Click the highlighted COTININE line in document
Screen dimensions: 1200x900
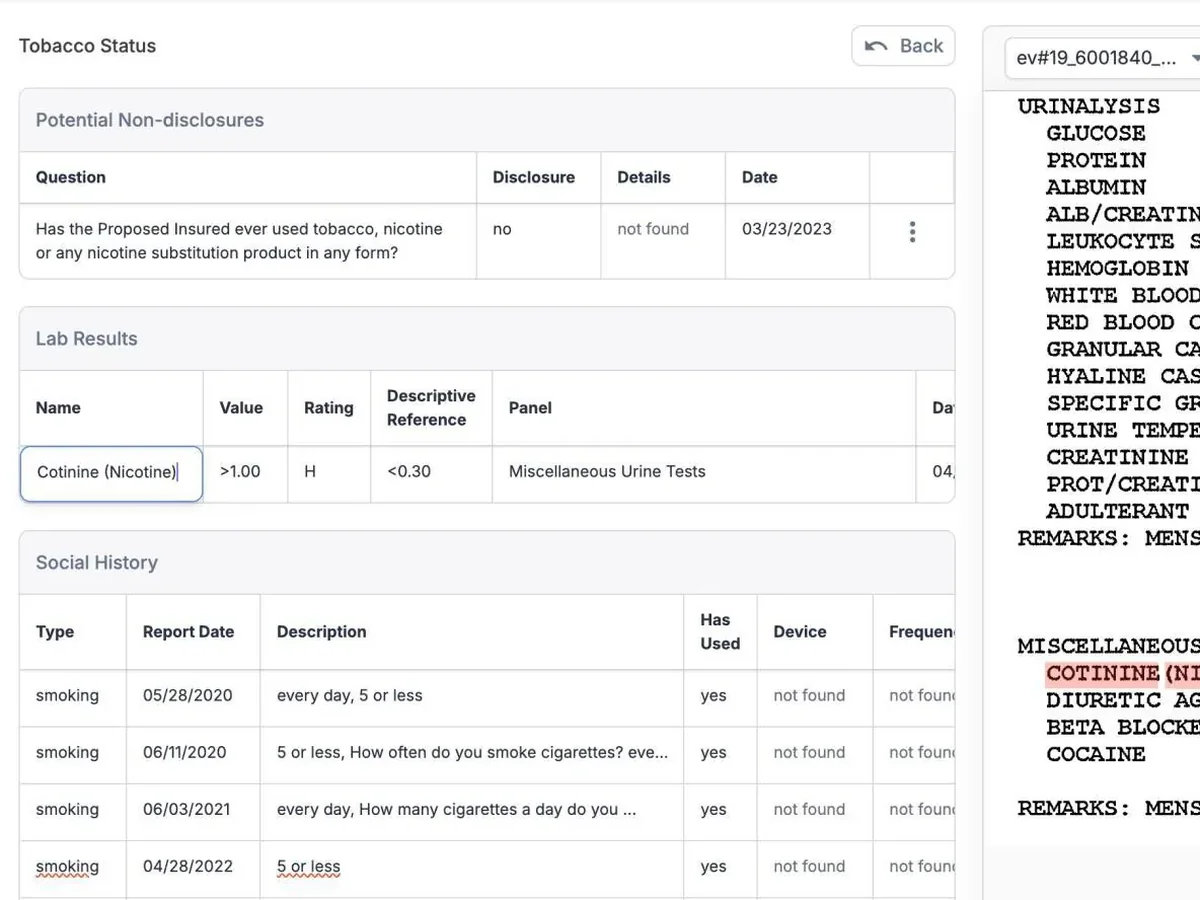1123,673
